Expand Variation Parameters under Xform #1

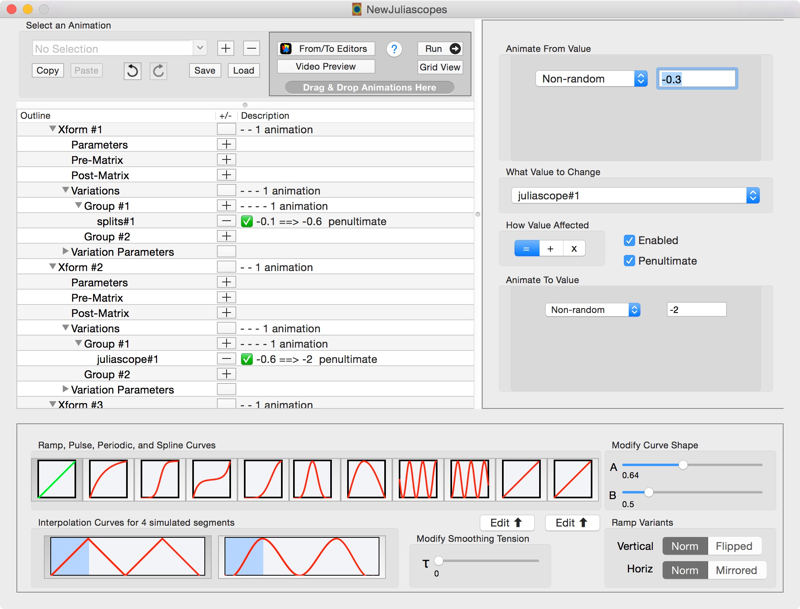tap(65, 251)
